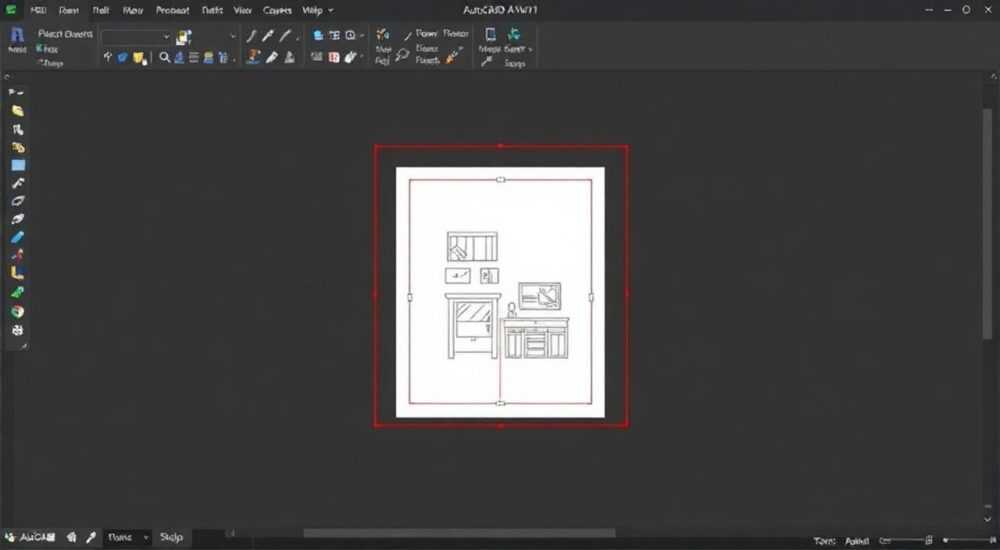Screen dimensions: 1000x550
Task: Click the magnifier zoom icon in ribbon
Action: [x=165, y=57]
